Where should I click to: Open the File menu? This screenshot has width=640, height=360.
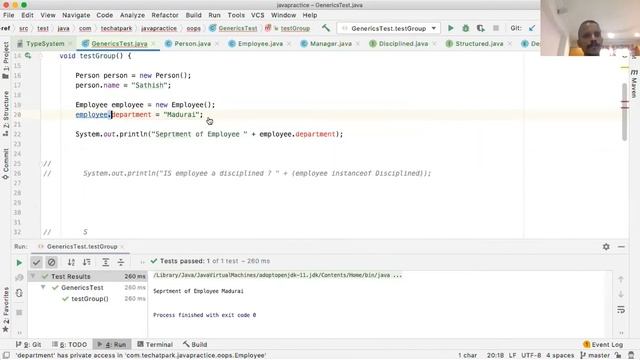pos(9,15)
